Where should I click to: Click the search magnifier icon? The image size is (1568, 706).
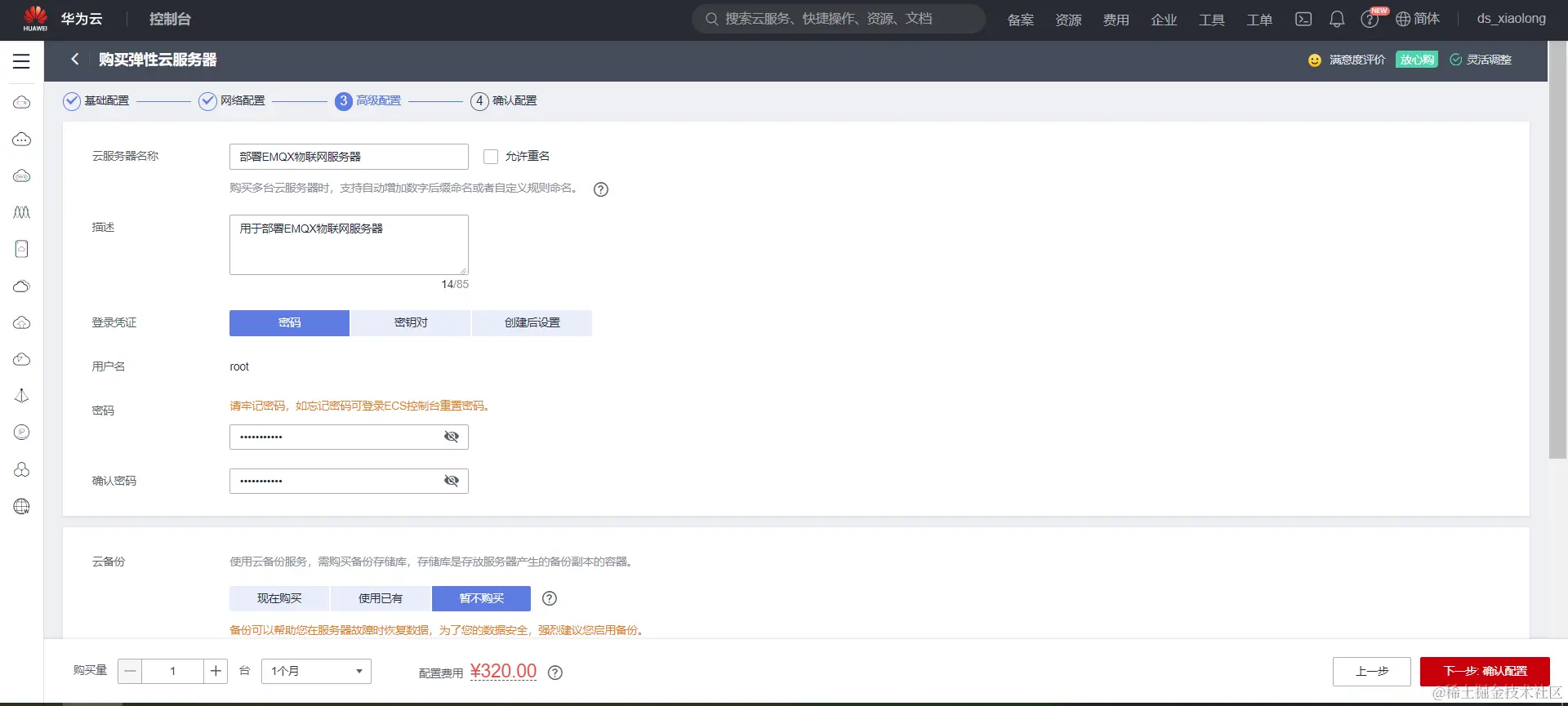[712, 19]
